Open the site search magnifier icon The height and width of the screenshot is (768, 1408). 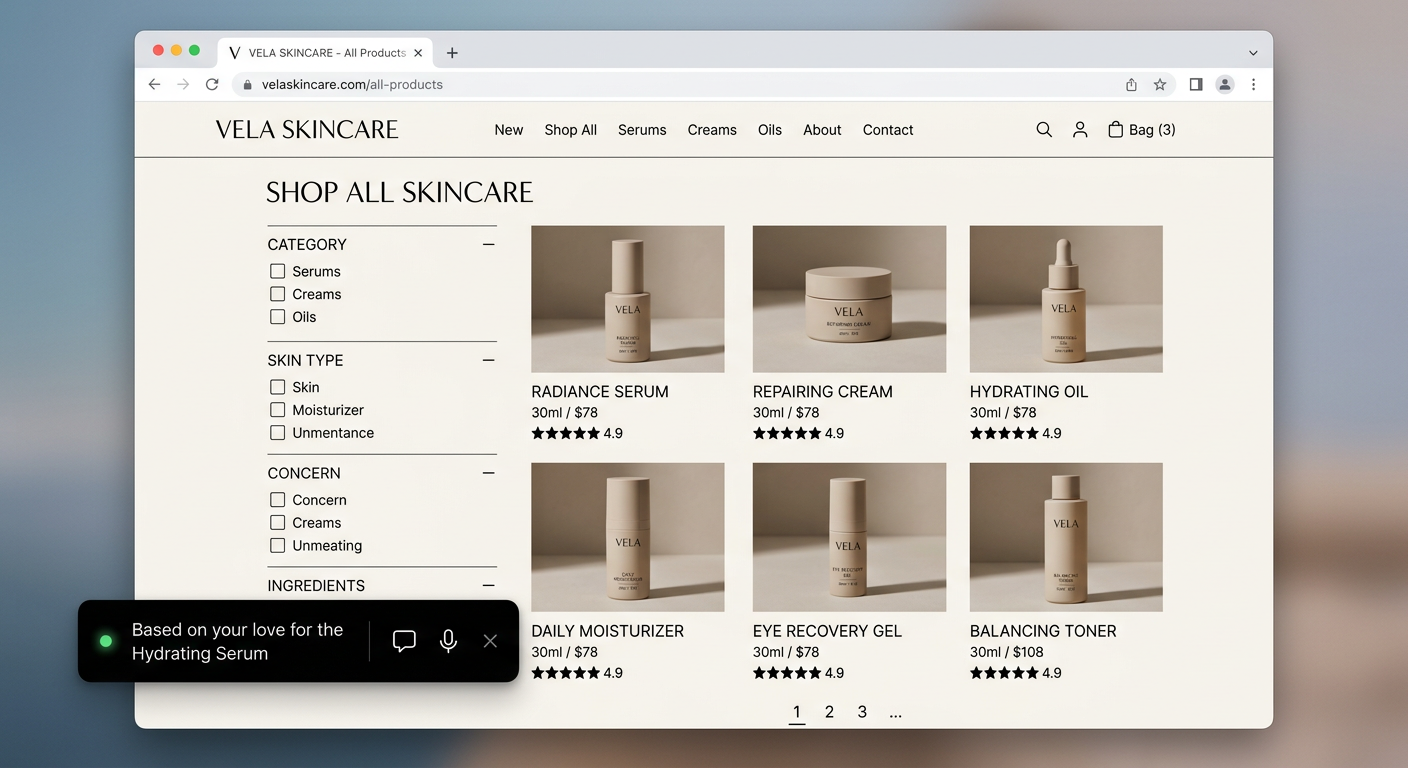(x=1044, y=130)
